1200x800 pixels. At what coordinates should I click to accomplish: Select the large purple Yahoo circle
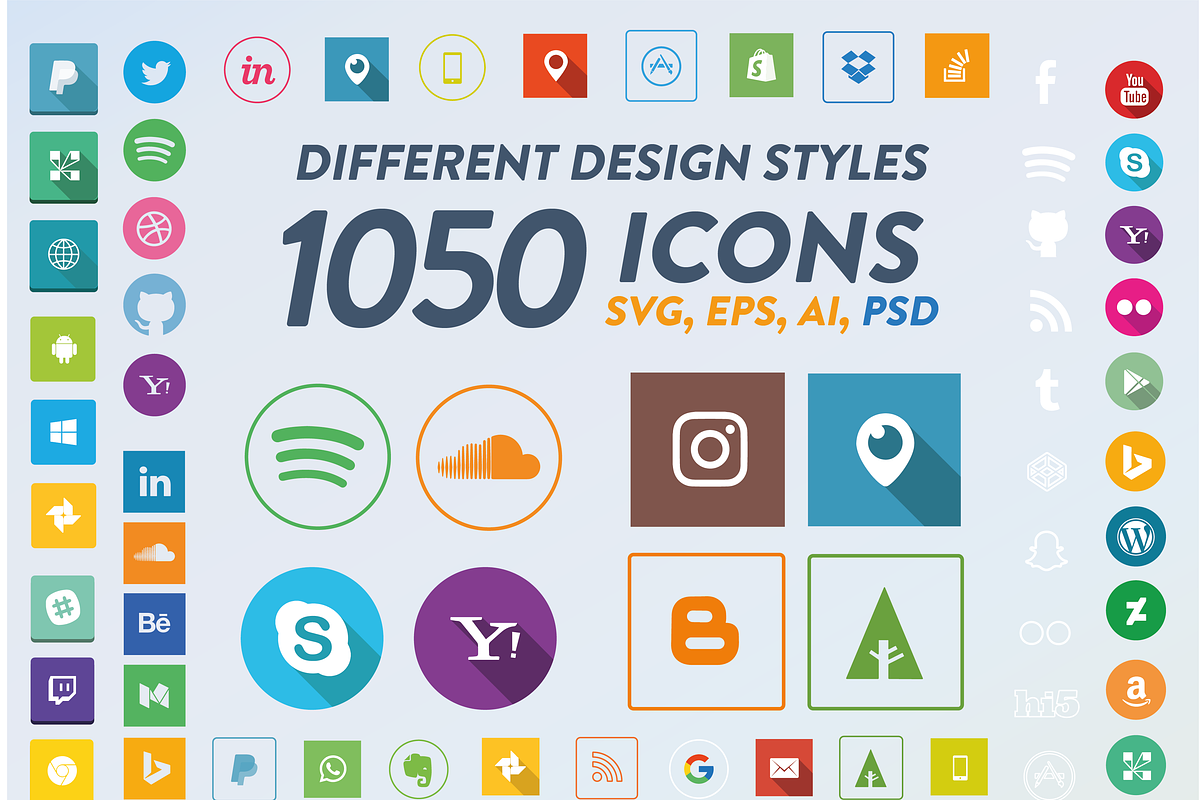tap(485, 639)
